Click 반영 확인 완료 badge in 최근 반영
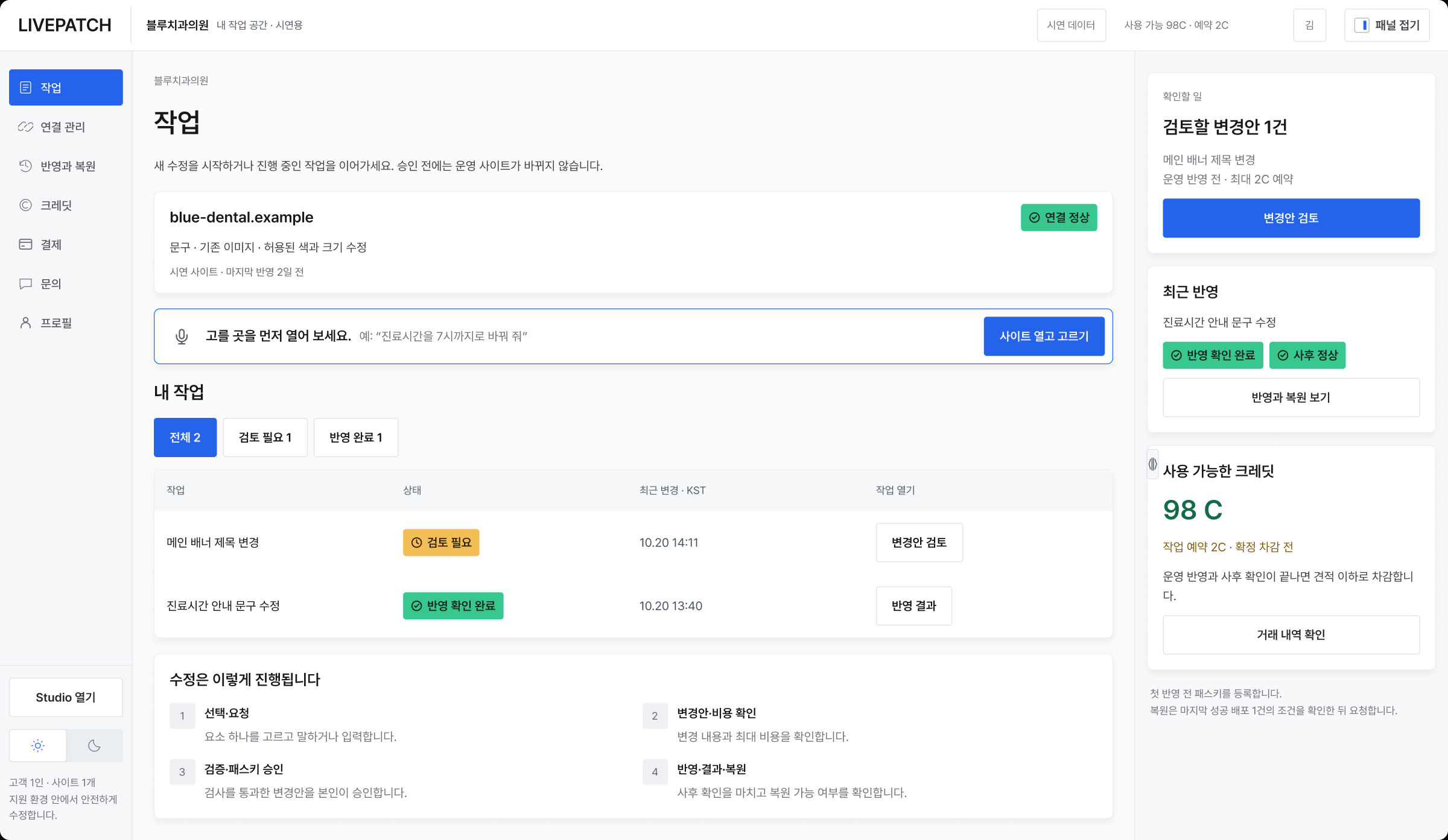Image resolution: width=1448 pixels, height=840 pixels. [1213, 355]
